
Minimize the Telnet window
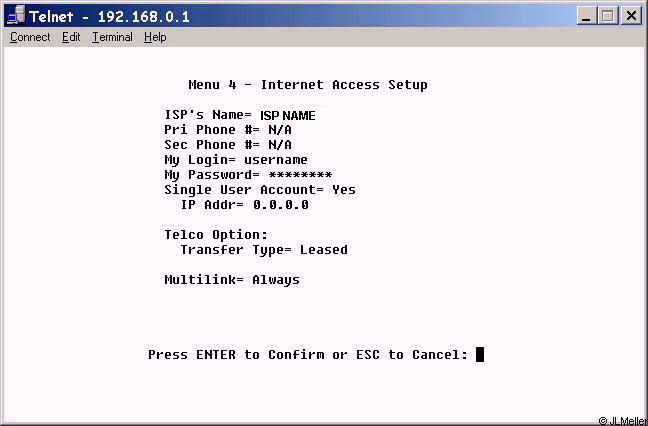[x=586, y=16]
